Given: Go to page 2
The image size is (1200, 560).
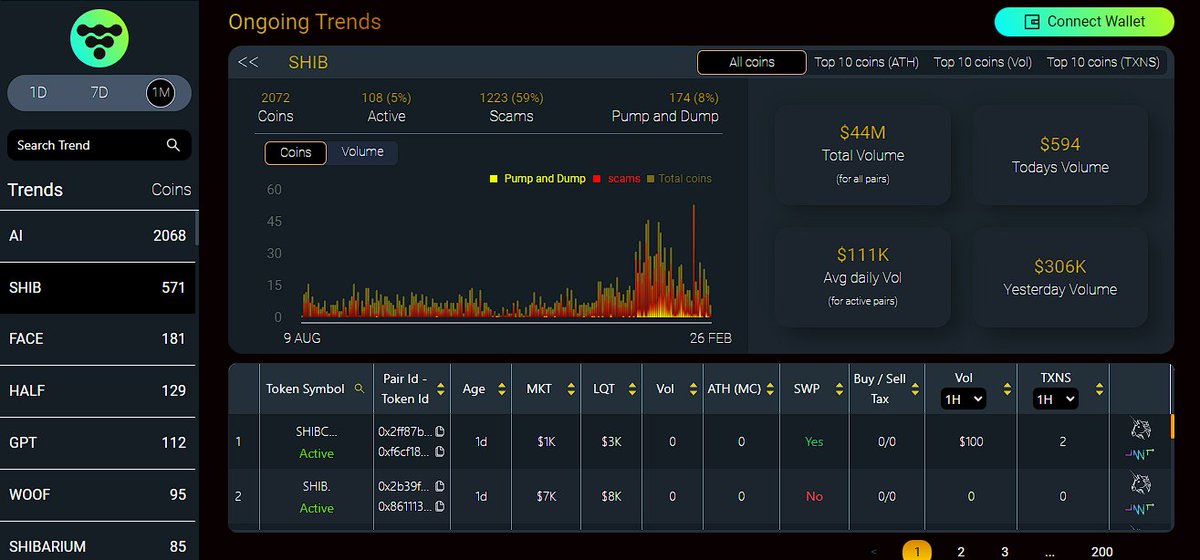Looking at the screenshot, I should [961, 551].
